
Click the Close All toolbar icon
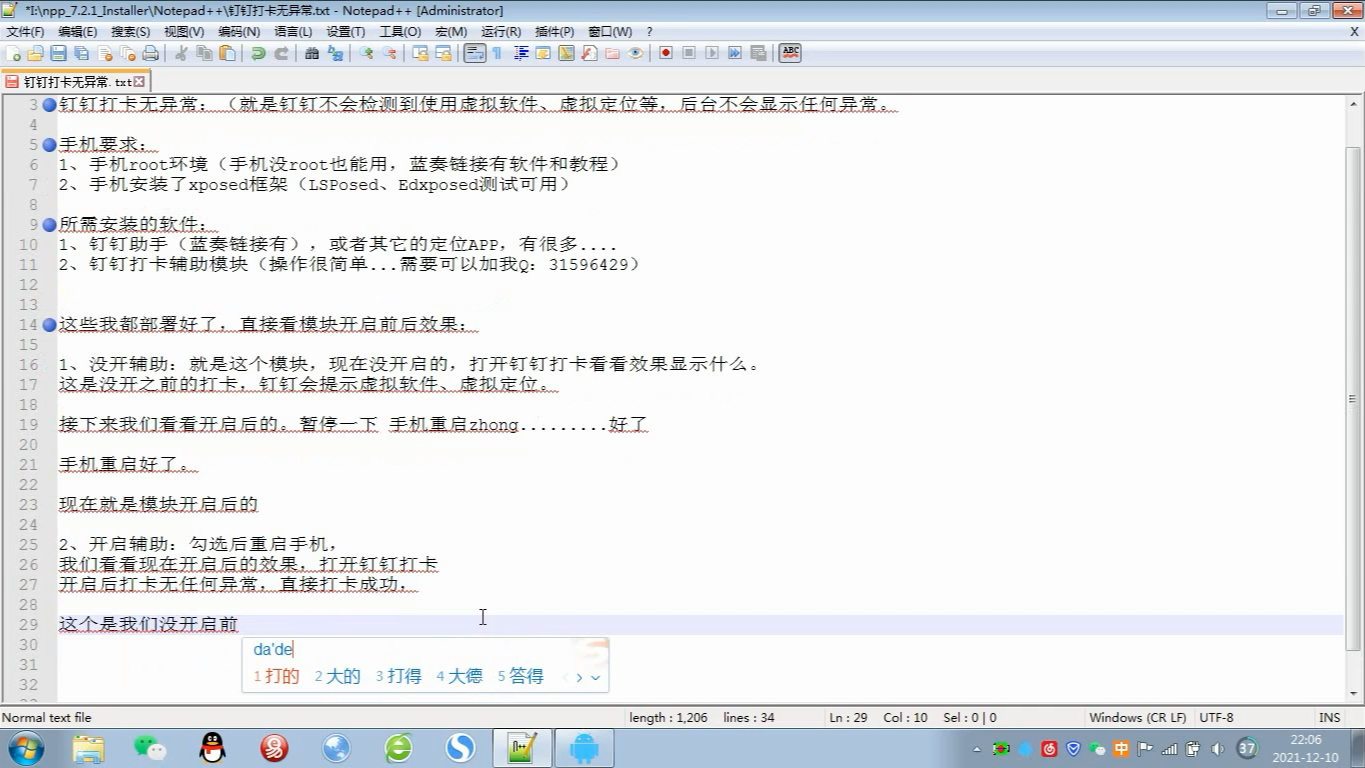click(x=127, y=53)
